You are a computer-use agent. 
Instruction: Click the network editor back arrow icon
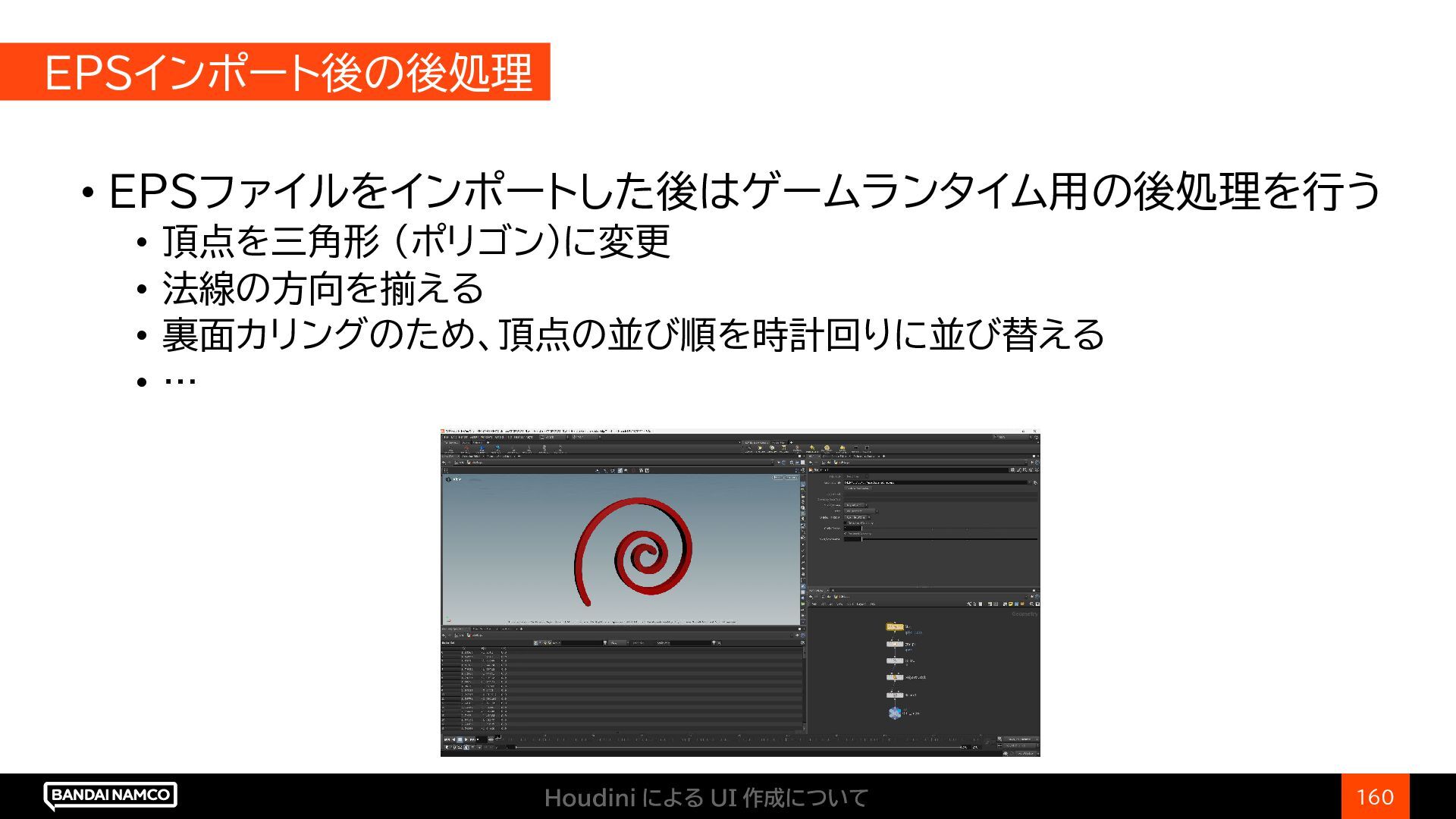pyautogui.click(x=811, y=596)
